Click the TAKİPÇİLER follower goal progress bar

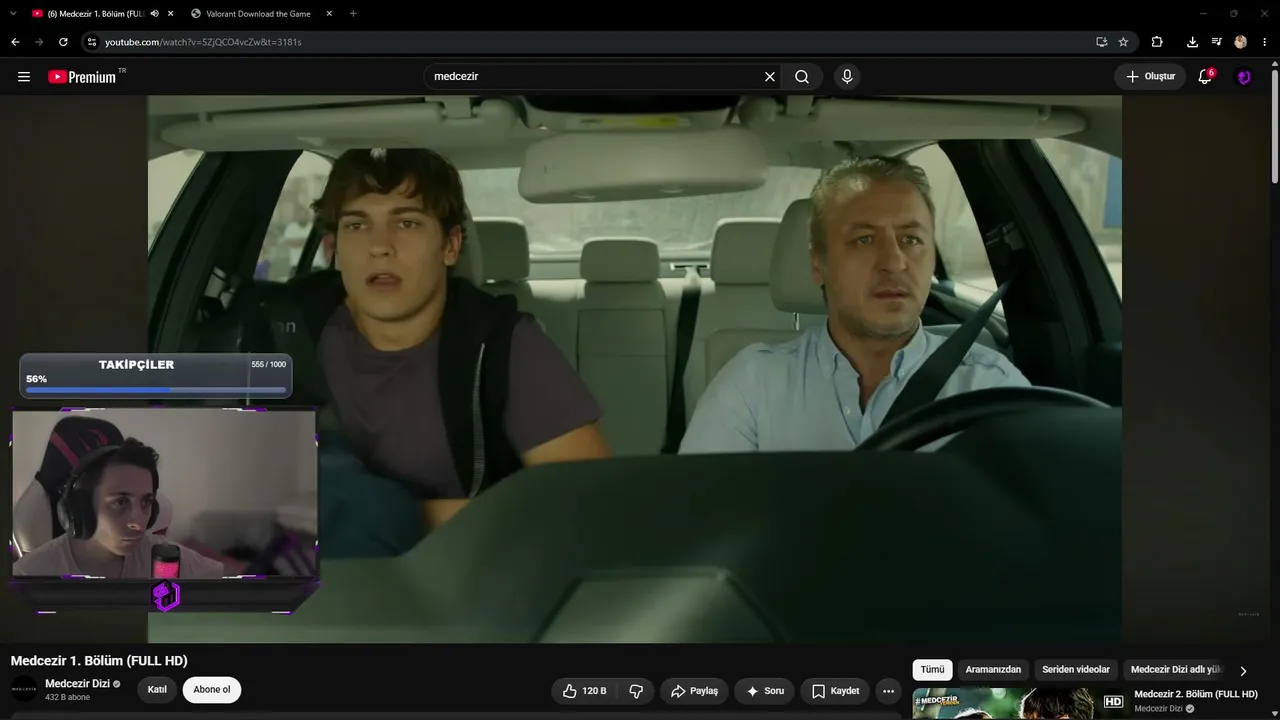click(156, 390)
